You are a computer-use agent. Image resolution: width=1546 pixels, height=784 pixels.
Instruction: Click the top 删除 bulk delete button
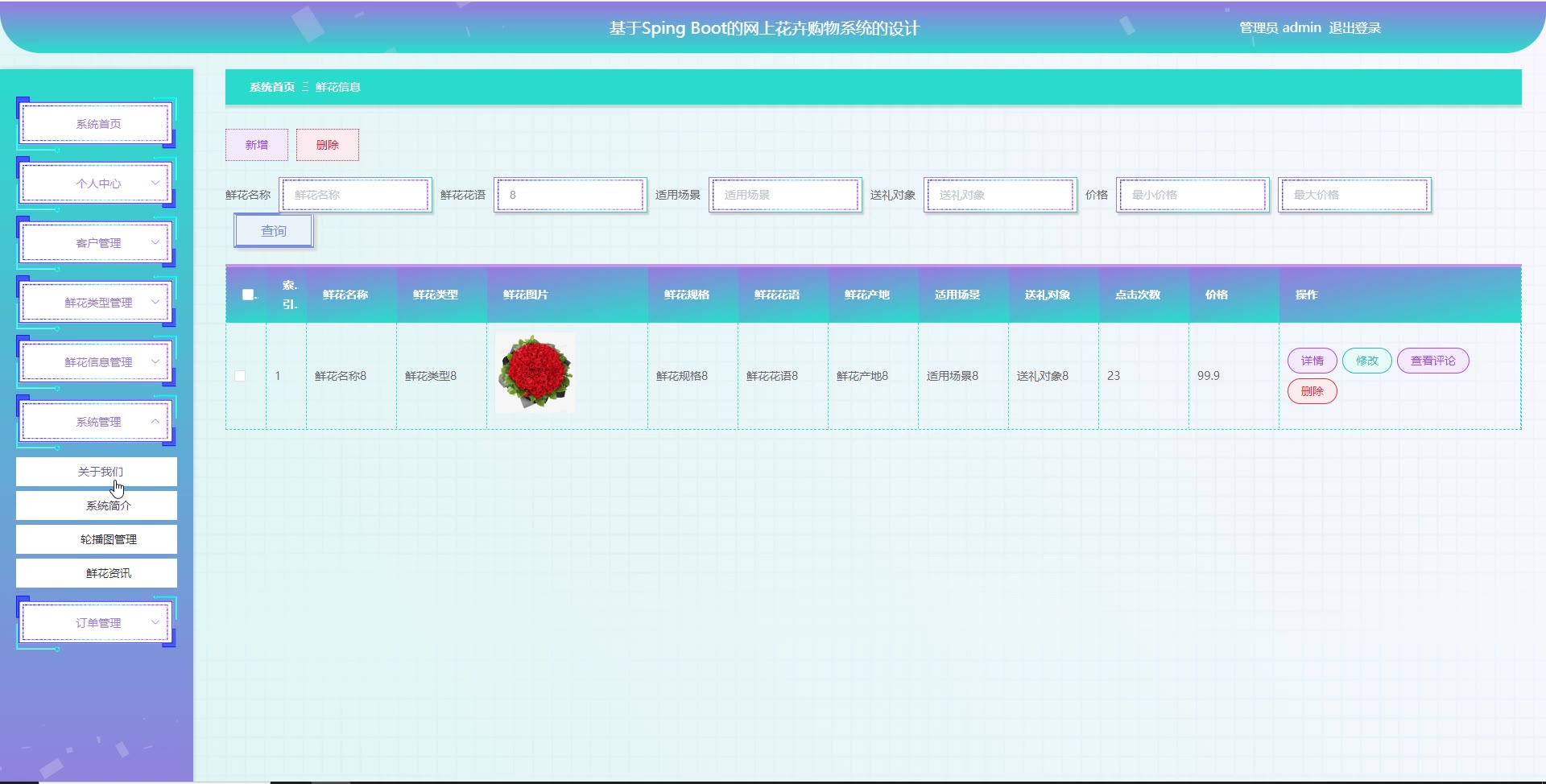coord(328,145)
